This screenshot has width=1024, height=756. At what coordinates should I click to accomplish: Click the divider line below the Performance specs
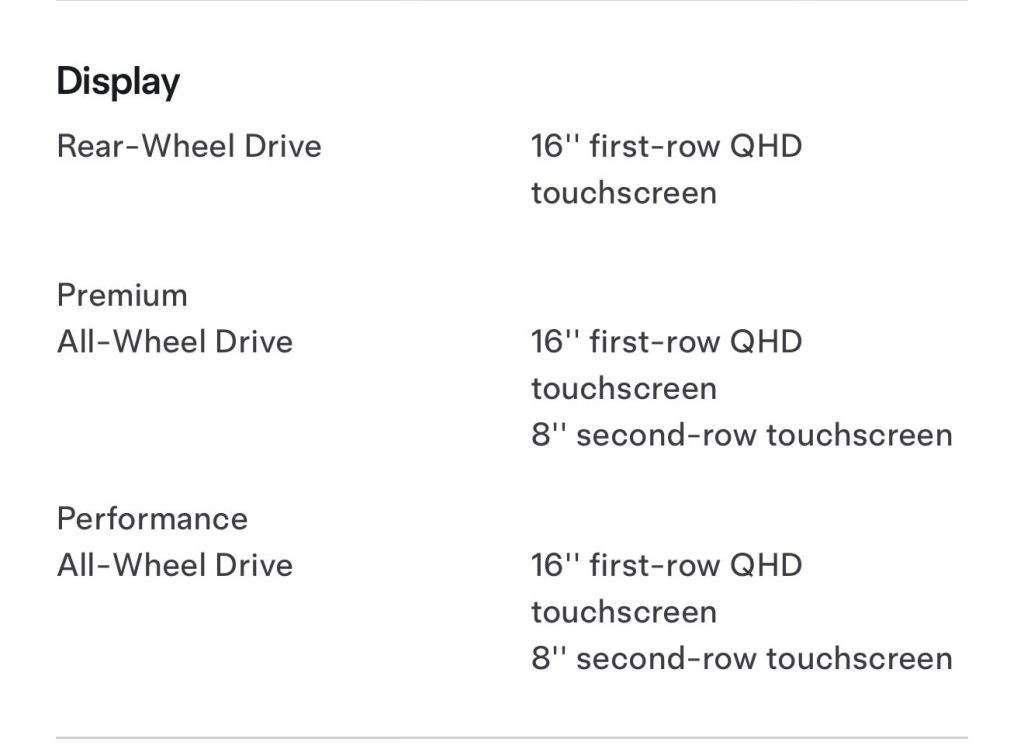click(512, 738)
